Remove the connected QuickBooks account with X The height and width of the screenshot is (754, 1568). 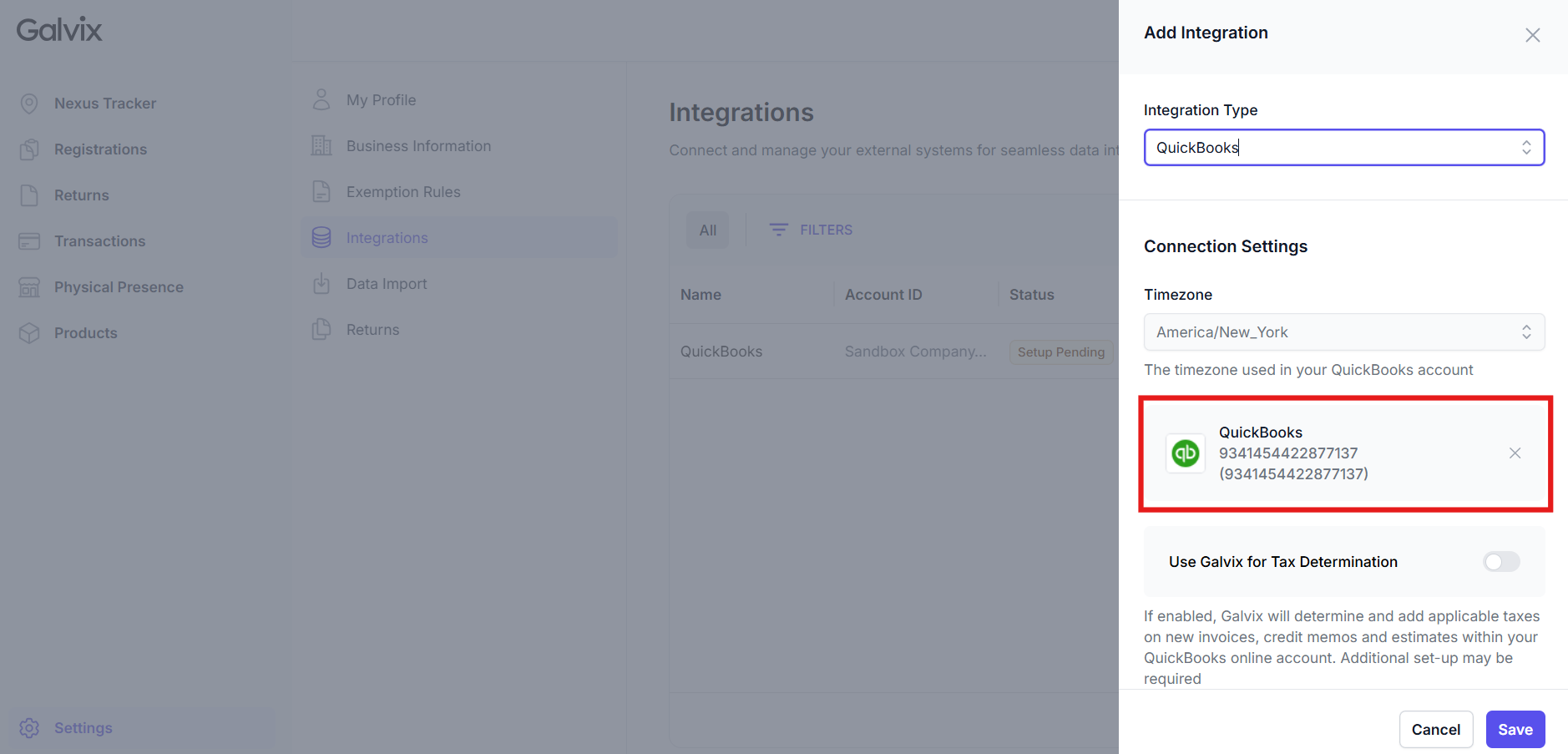1515,453
